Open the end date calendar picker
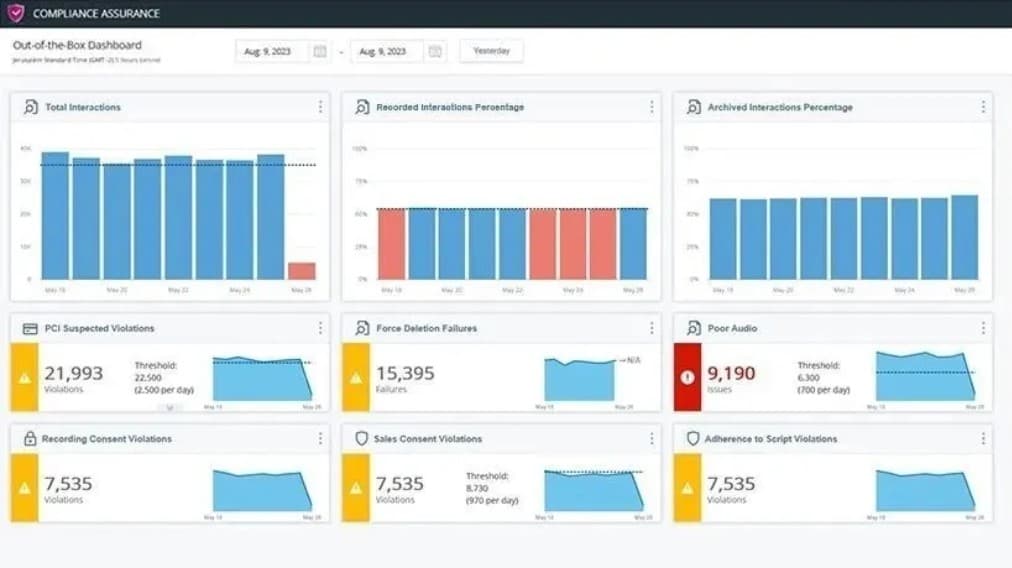 (435, 51)
